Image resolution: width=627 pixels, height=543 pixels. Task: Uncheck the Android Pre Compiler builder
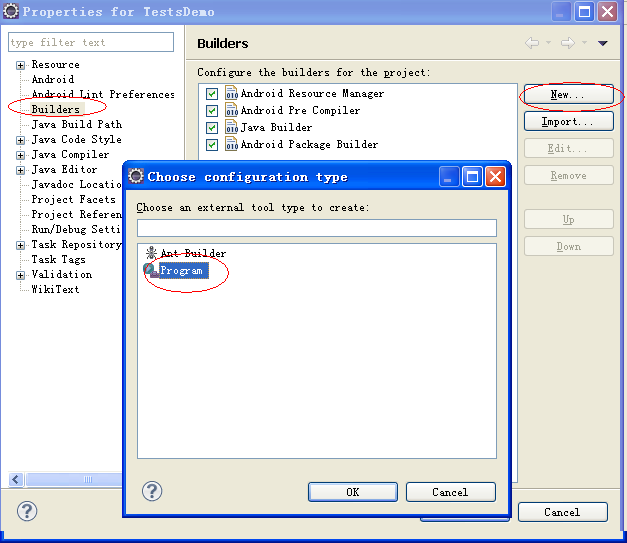[x=212, y=111]
